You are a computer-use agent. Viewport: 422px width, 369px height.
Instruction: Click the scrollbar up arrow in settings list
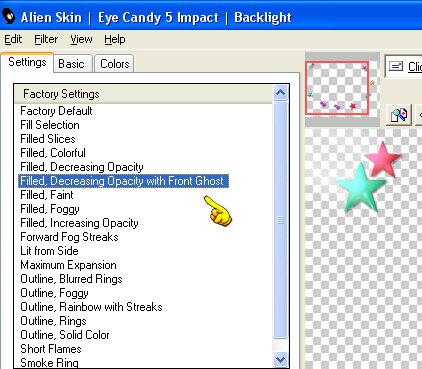[280, 92]
